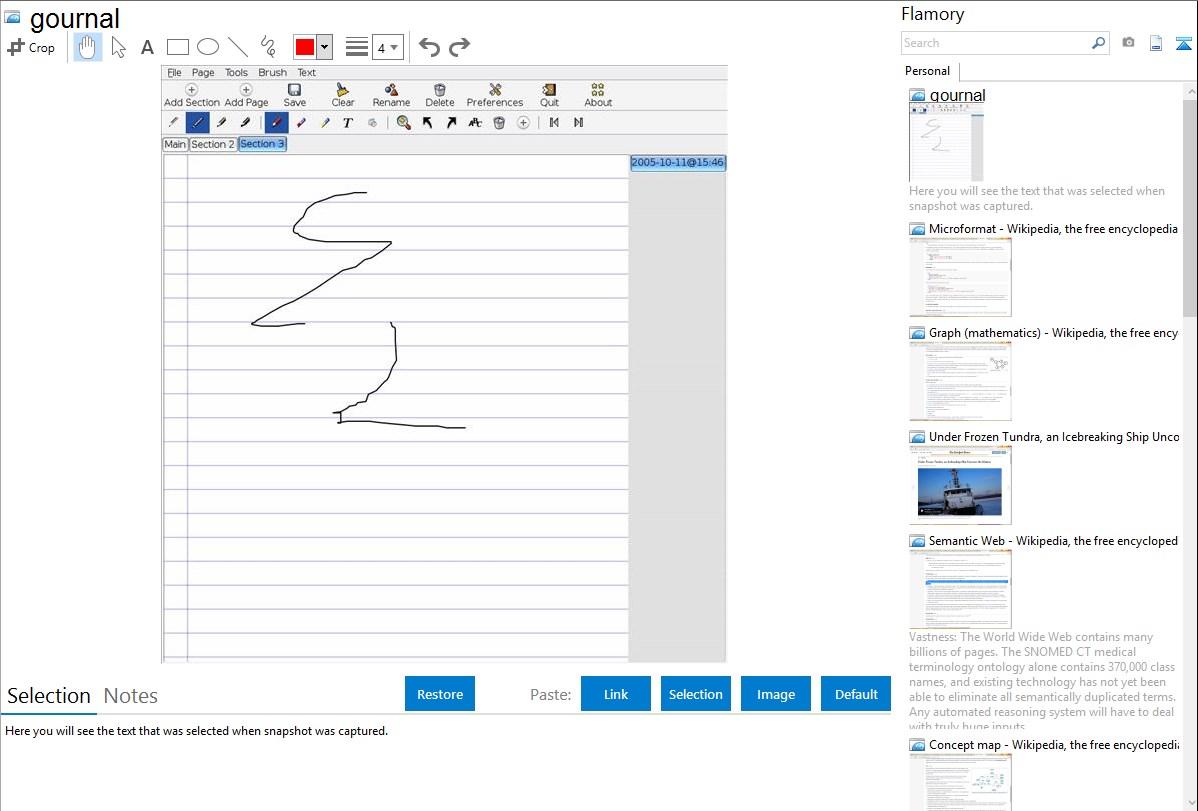Click the Default paste button

coord(856,694)
